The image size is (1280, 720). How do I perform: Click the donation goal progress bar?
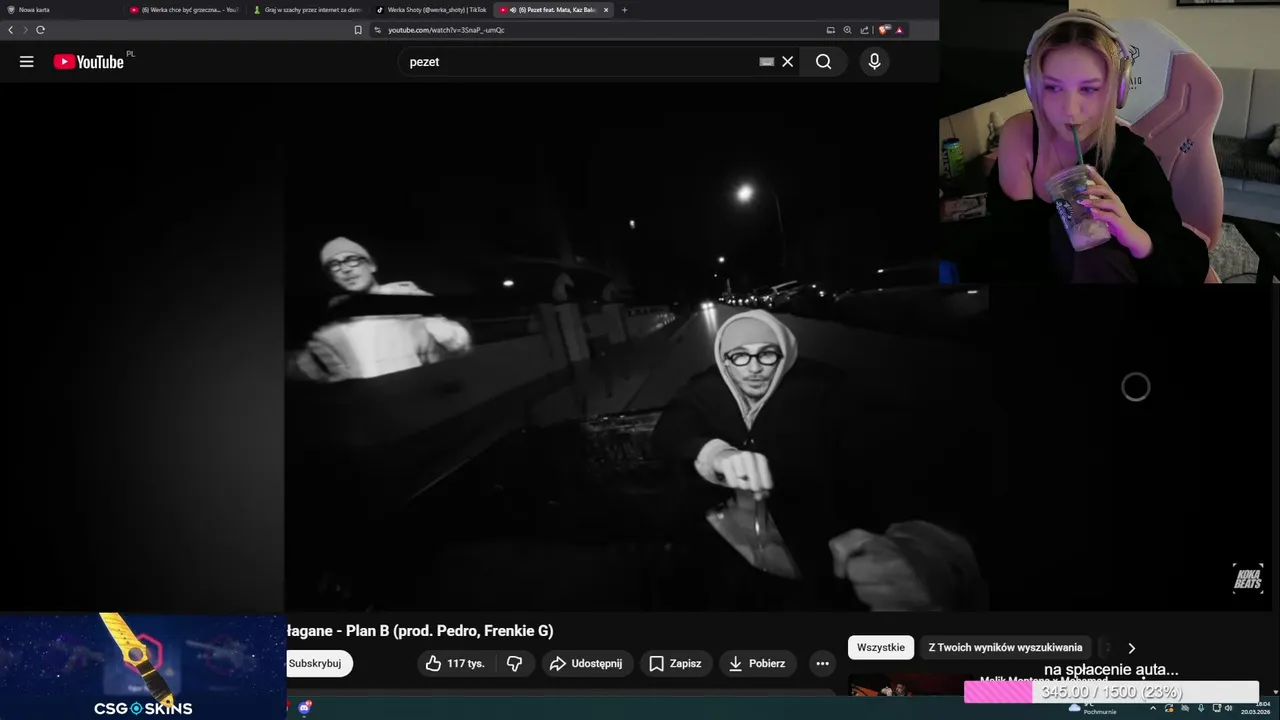tap(1111, 692)
